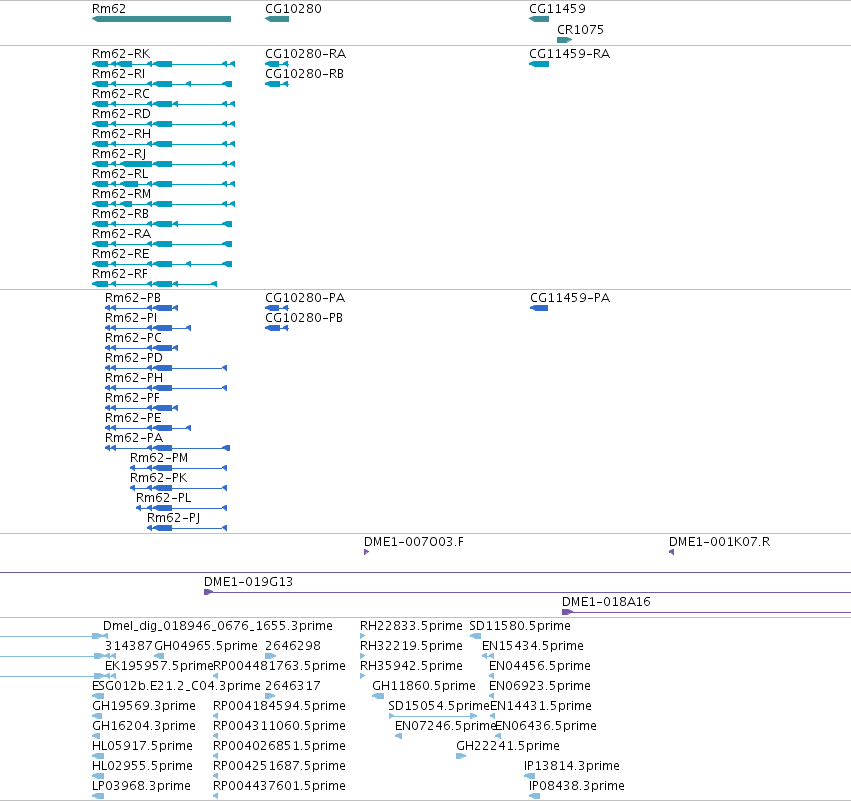
Task: Select transcript Rm62-RJ label
Action: [119, 154]
